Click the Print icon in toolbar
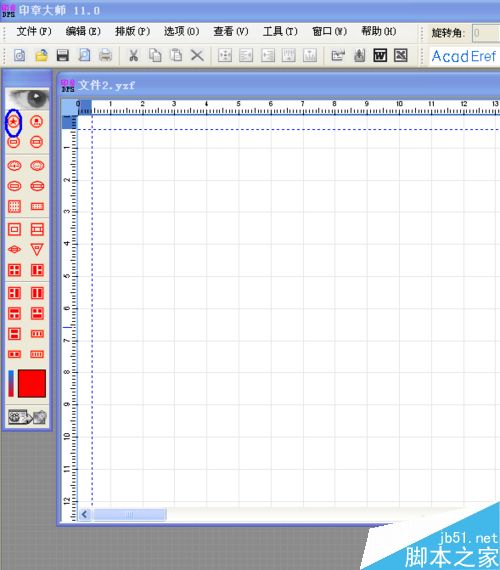This screenshot has width=500, height=570. 105,55
